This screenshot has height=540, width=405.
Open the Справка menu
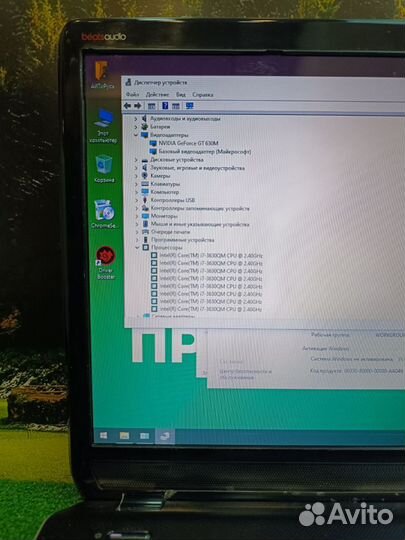pos(203,94)
